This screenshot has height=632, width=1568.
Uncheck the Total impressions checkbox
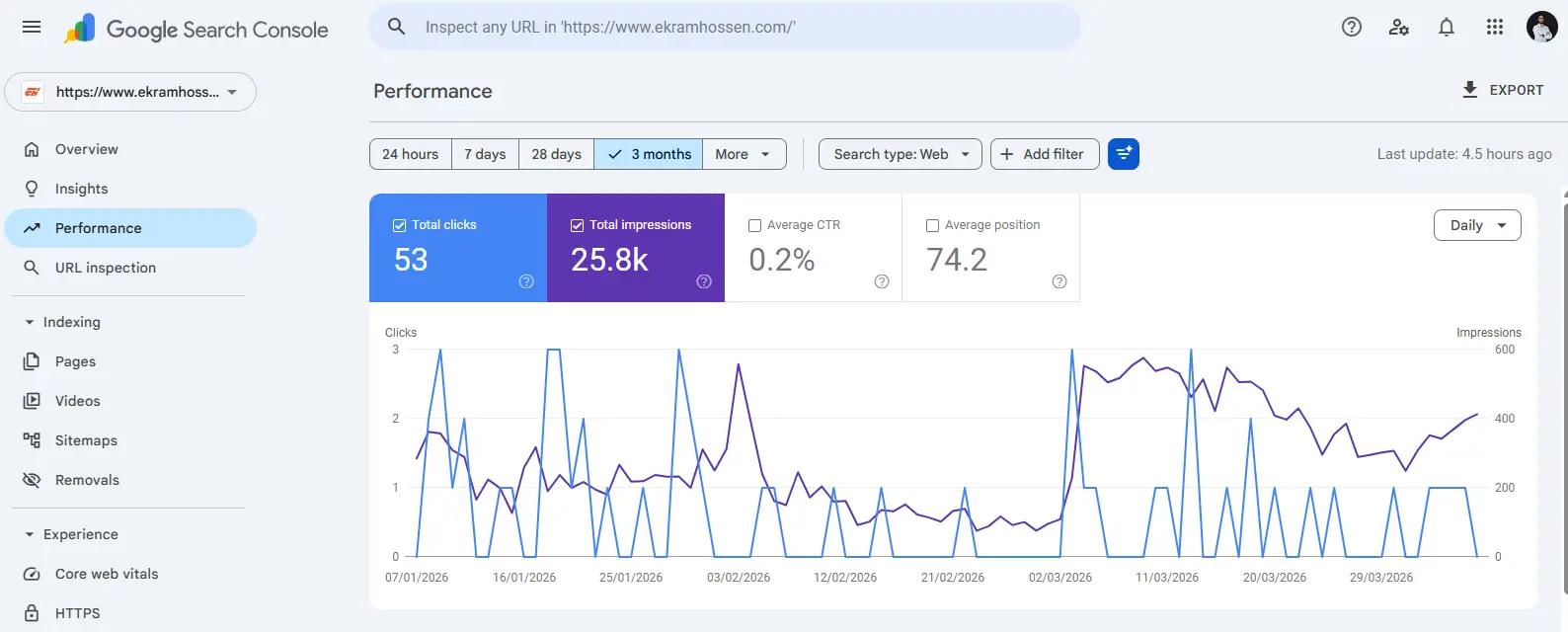pos(577,225)
